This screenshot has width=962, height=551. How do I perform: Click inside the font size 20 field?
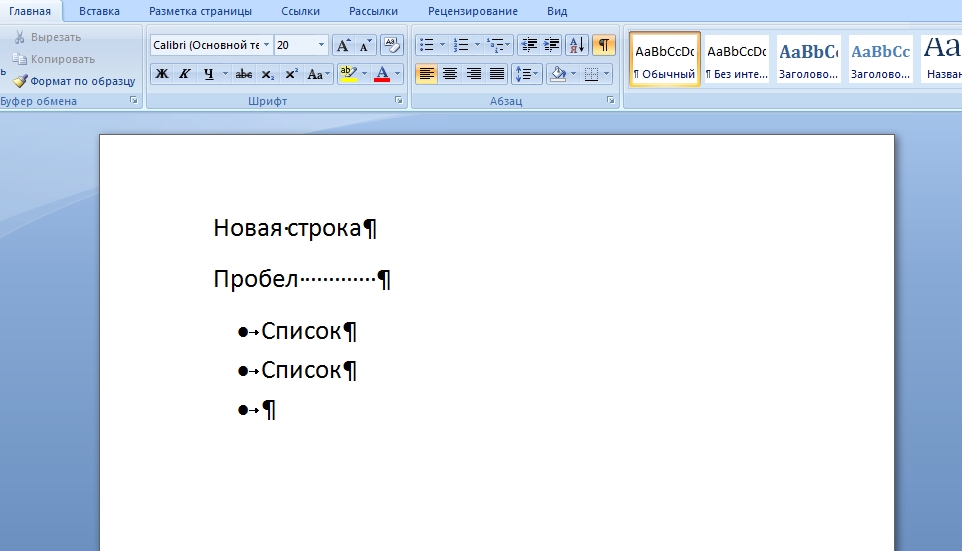(x=295, y=45)
